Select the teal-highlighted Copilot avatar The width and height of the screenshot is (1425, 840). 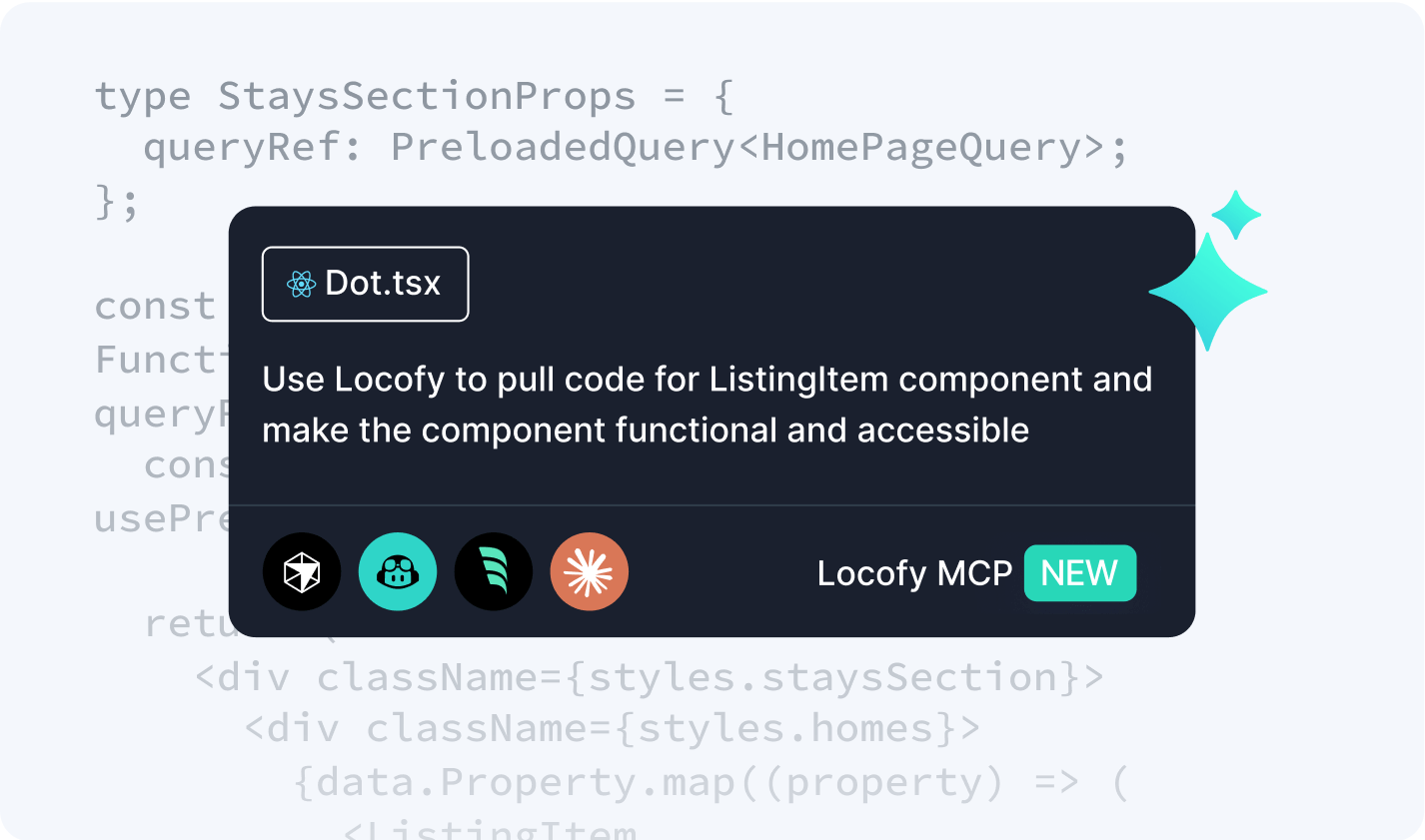[398, 572]
